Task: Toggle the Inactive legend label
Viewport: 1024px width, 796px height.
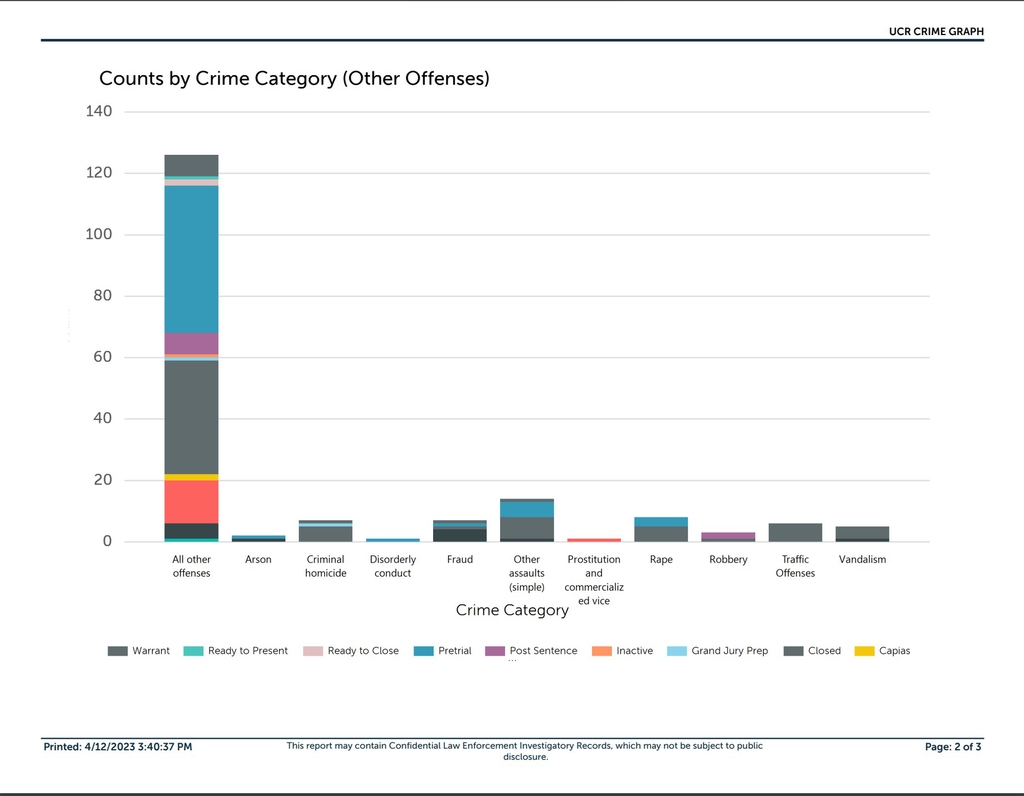Action: (x=634, y=651)
